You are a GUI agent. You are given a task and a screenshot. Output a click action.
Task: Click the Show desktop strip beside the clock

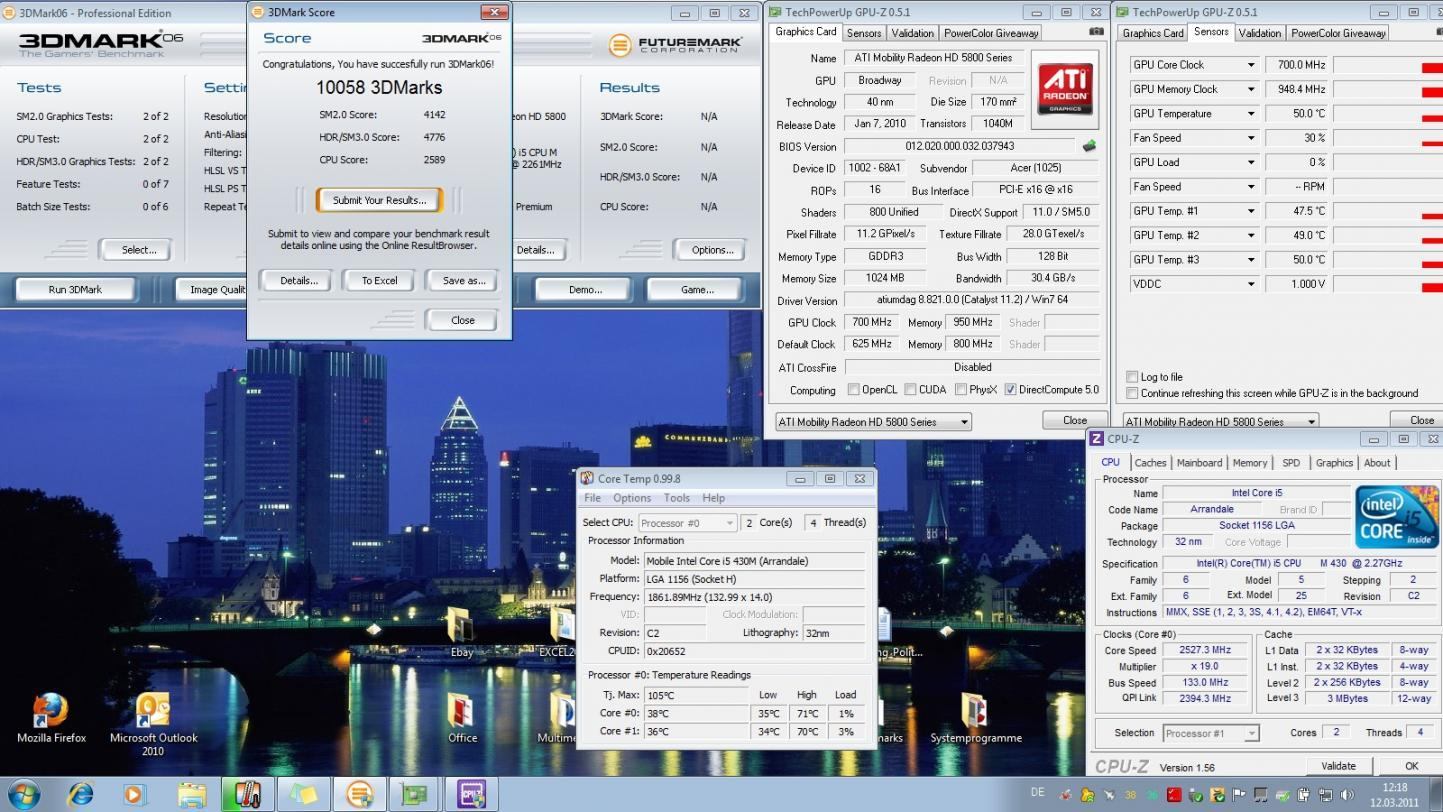click(1437, 795)
